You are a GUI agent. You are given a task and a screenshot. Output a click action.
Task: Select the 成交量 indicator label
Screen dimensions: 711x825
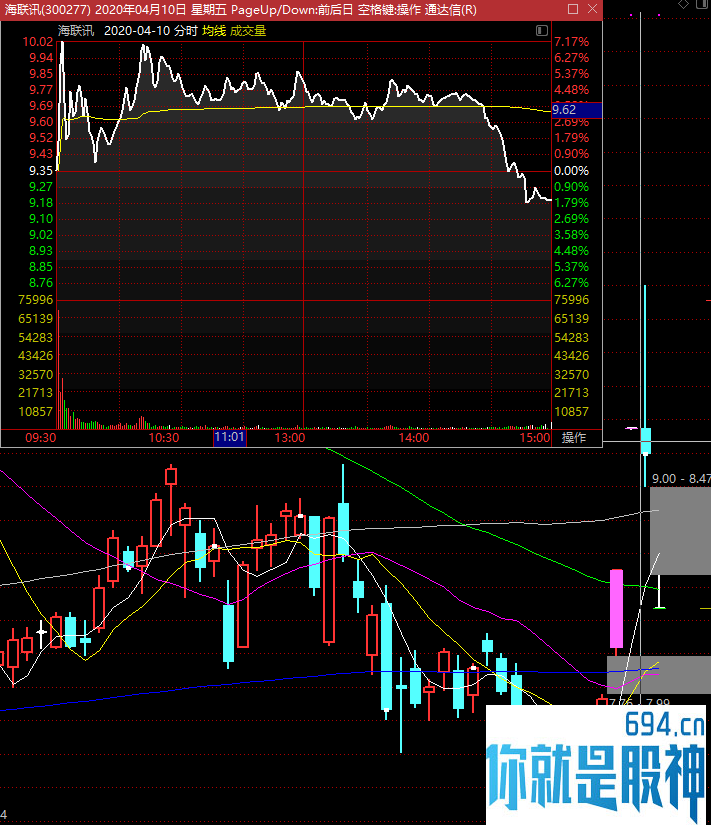coord(248,31)
